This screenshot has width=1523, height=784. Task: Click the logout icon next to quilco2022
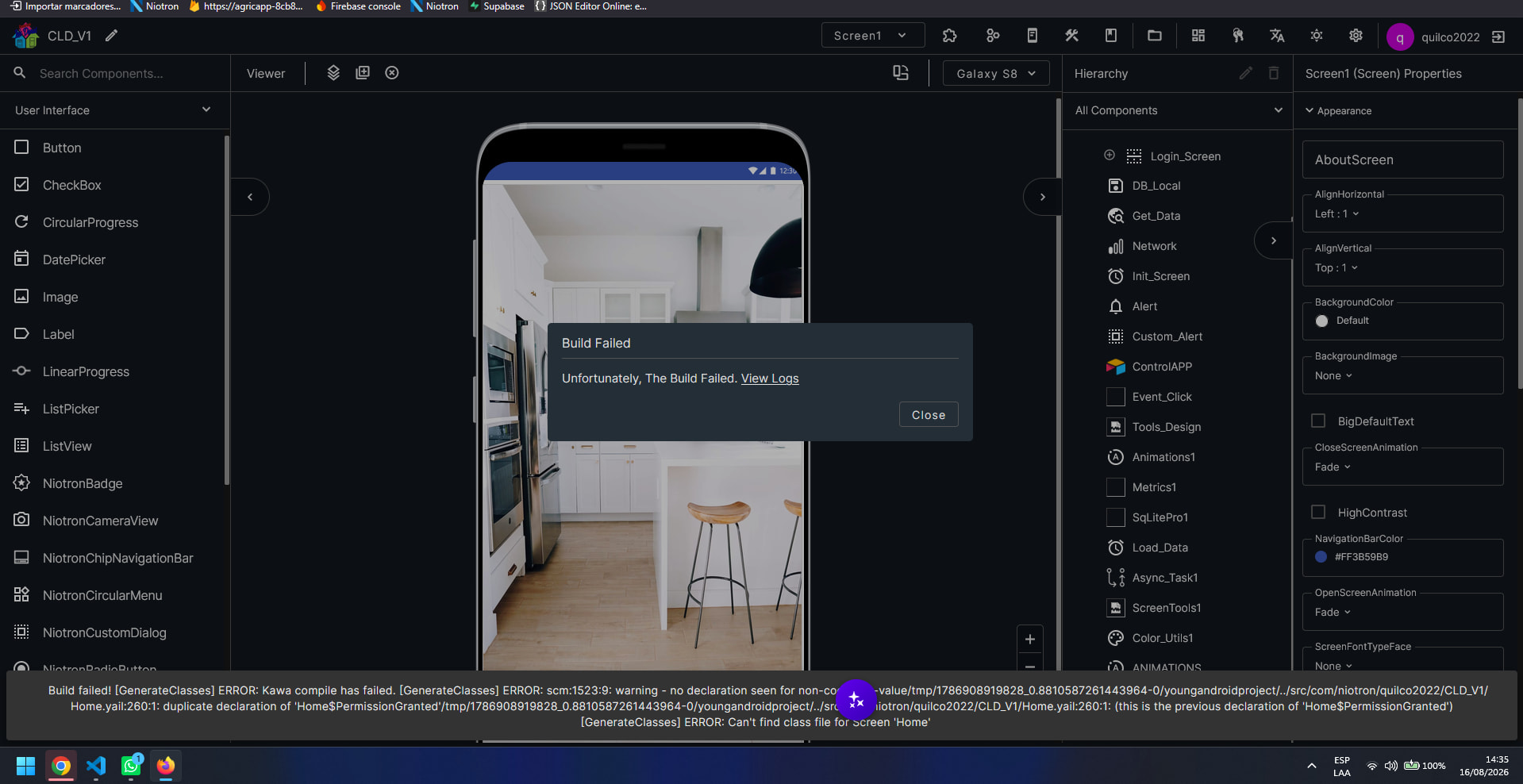[x=1498, y=37]
